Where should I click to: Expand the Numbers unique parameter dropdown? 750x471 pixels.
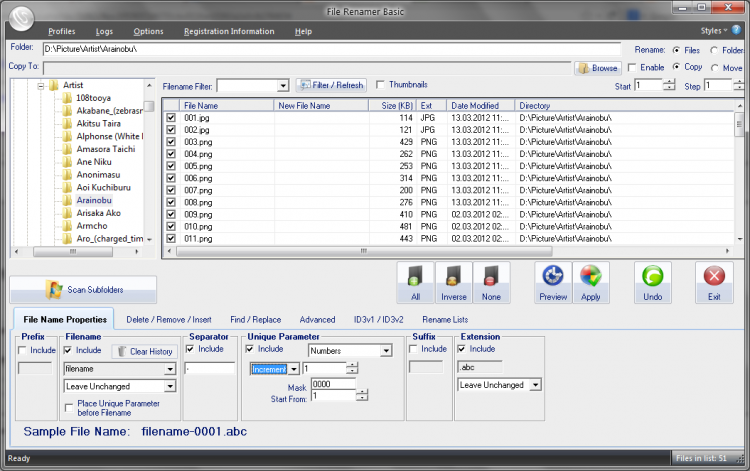click(x=385, y=351)
